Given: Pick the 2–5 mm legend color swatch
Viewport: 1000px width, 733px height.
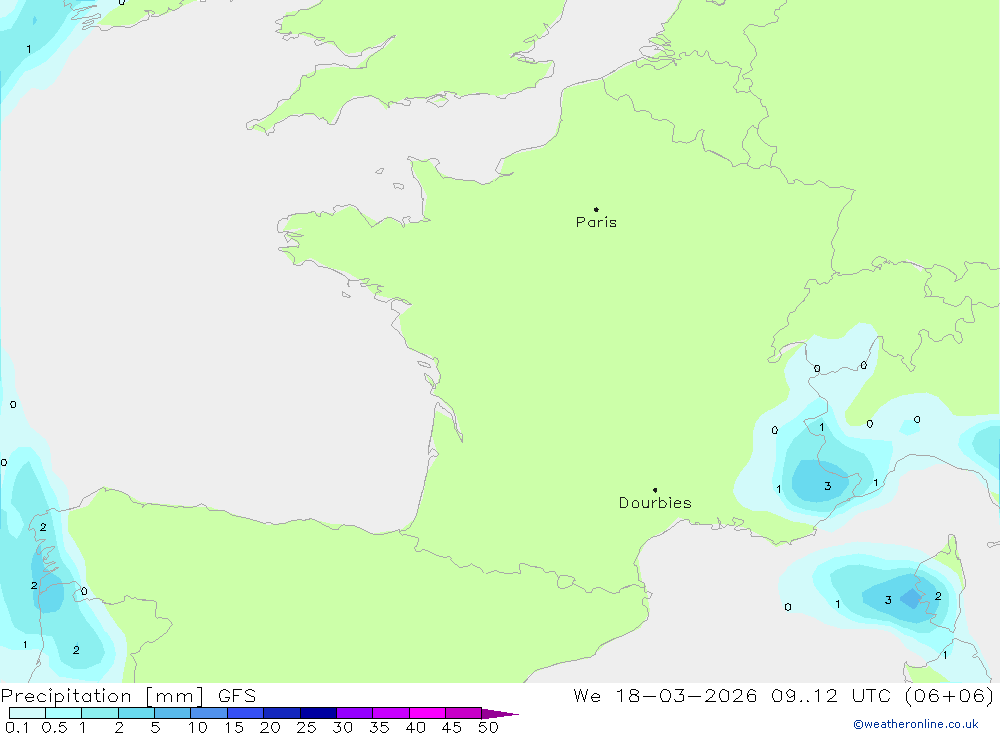Looking at the screenshot, I should click(136, 713).
